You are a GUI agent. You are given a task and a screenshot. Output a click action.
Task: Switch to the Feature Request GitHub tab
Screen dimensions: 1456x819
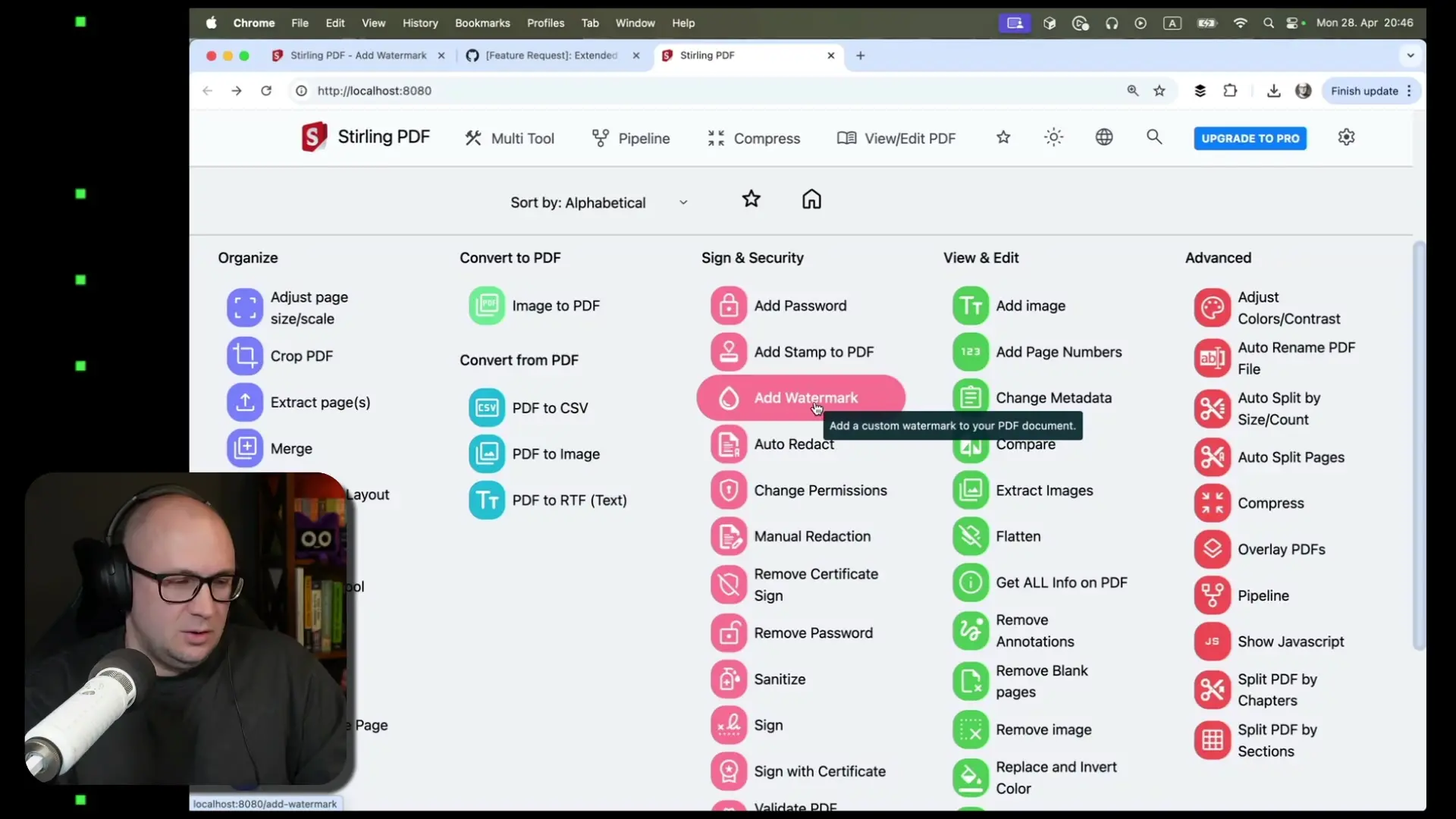tap(552, 55)
